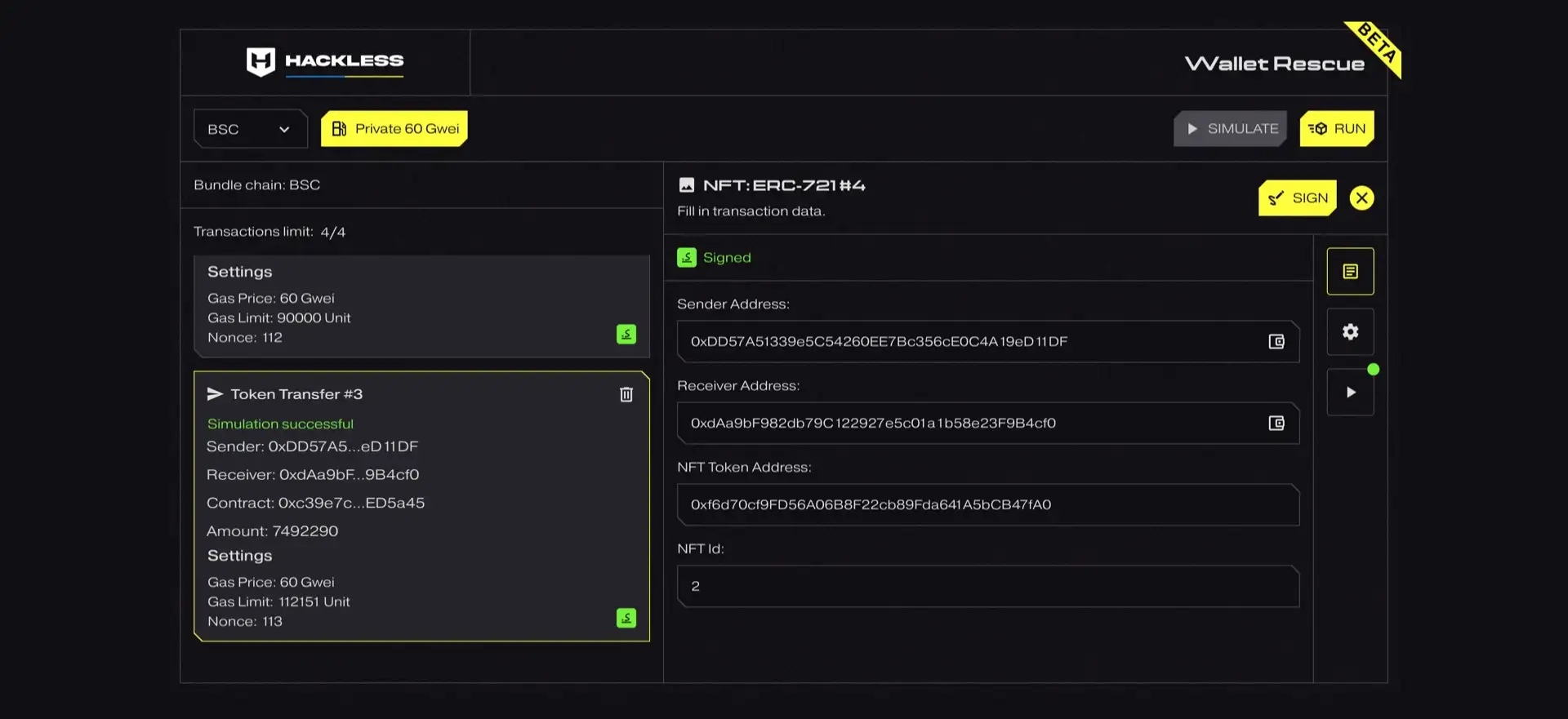
Task: Click the green Signed status indicator
Action: click(x=715, y=258)
